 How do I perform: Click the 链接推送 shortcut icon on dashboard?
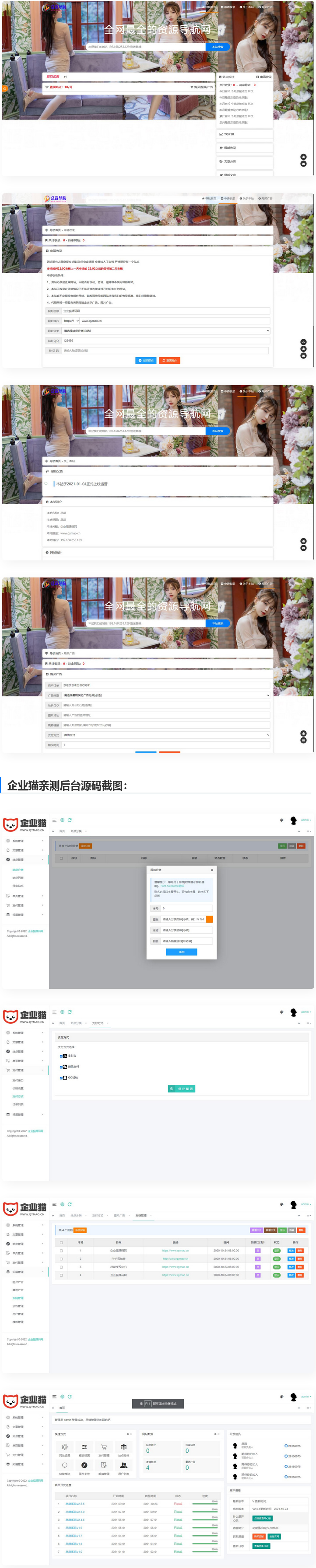tap(64, 1465)
